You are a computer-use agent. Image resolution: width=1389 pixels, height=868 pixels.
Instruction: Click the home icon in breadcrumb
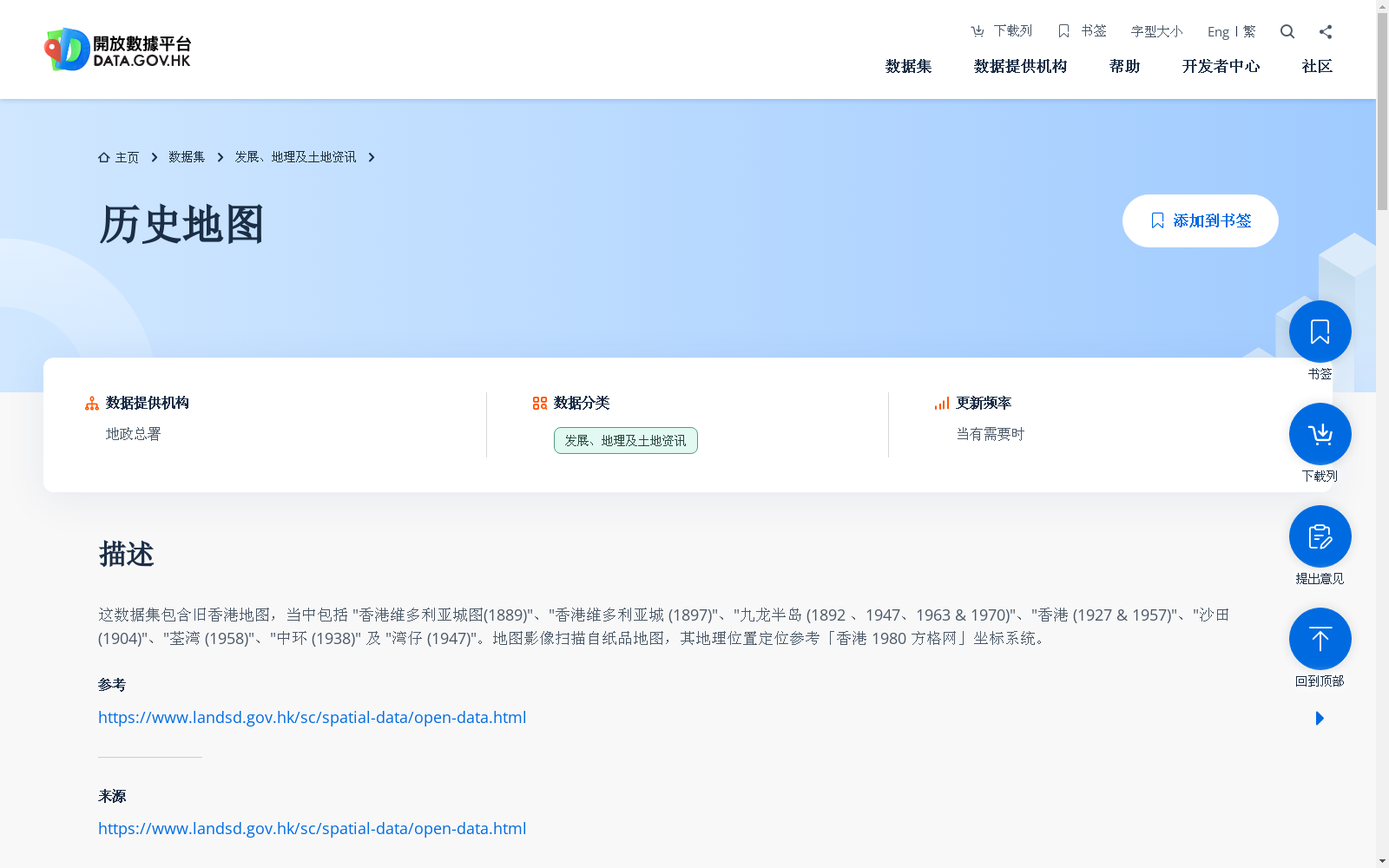[104, 157]
